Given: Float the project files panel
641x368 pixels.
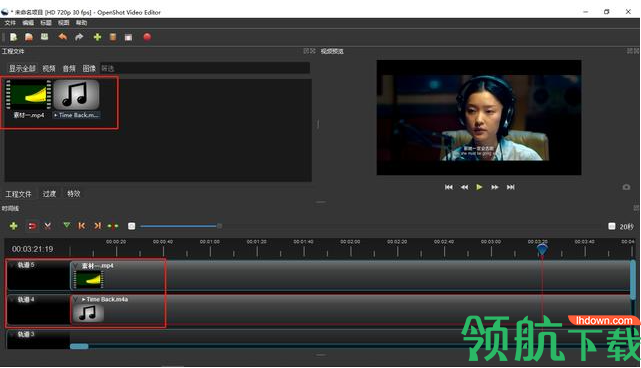Looking at the screenshot, I should pos(306,51).
